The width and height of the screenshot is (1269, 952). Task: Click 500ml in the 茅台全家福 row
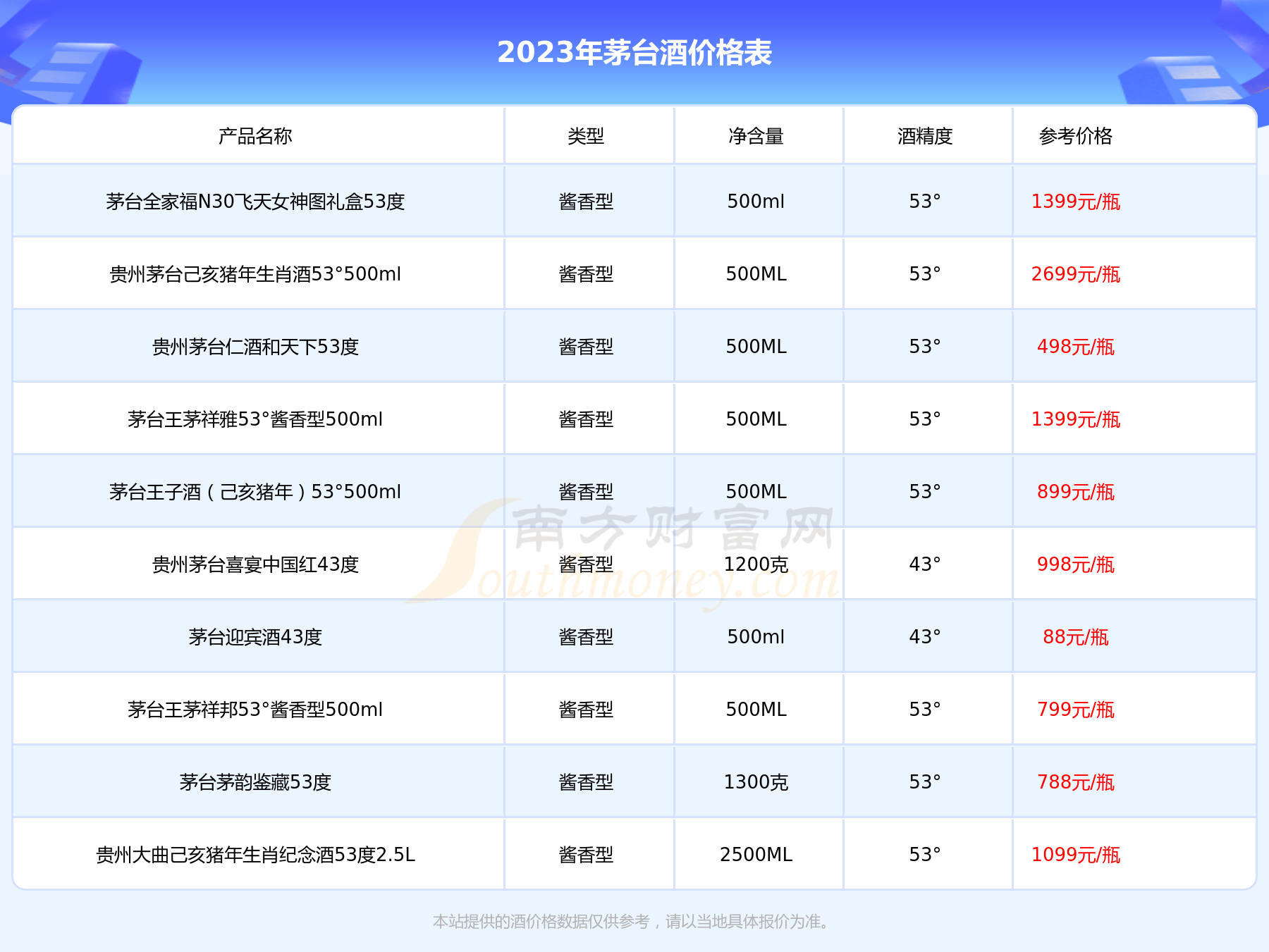coord(756,202)
